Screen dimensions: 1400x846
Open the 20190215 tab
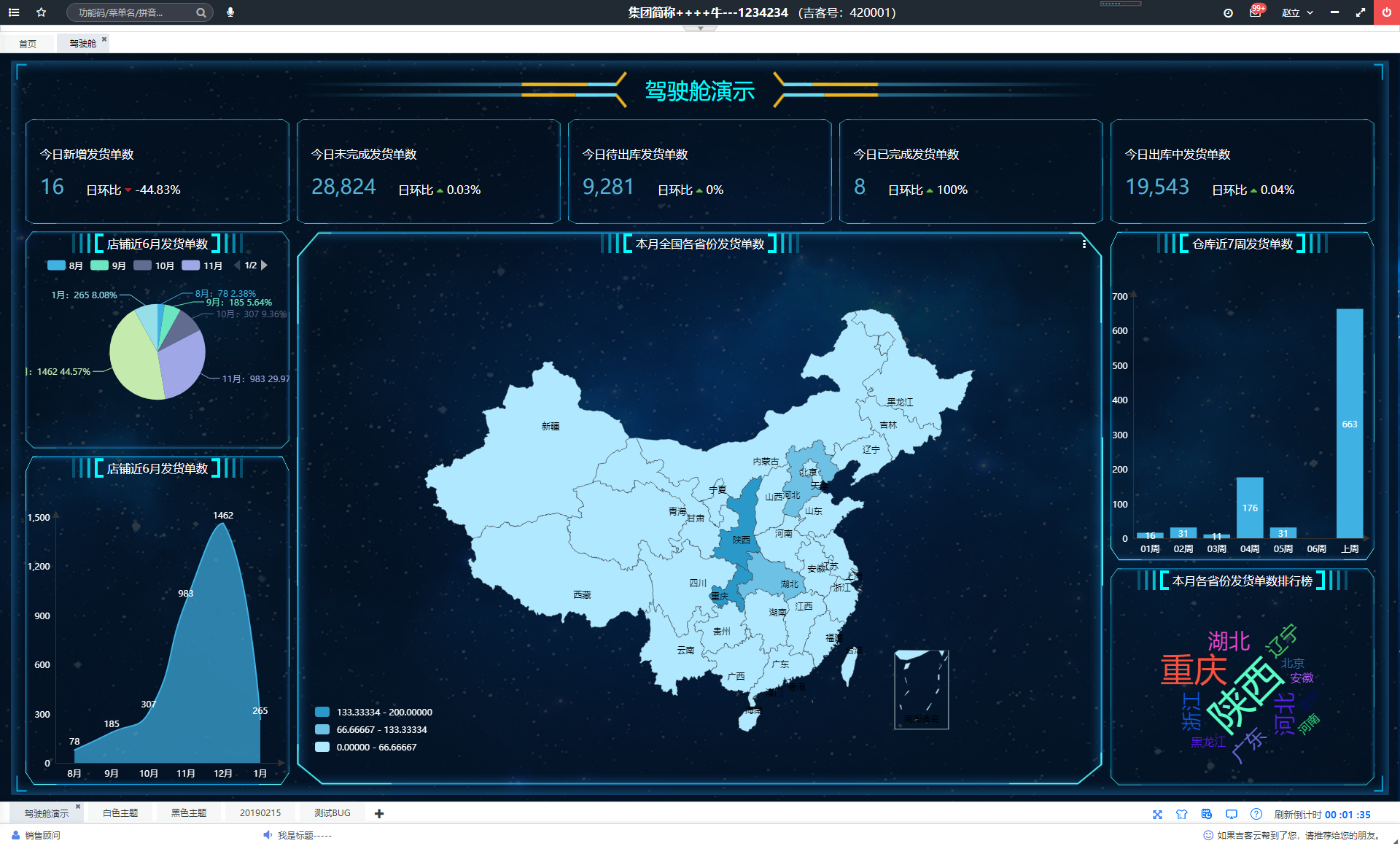pos(260,813)
